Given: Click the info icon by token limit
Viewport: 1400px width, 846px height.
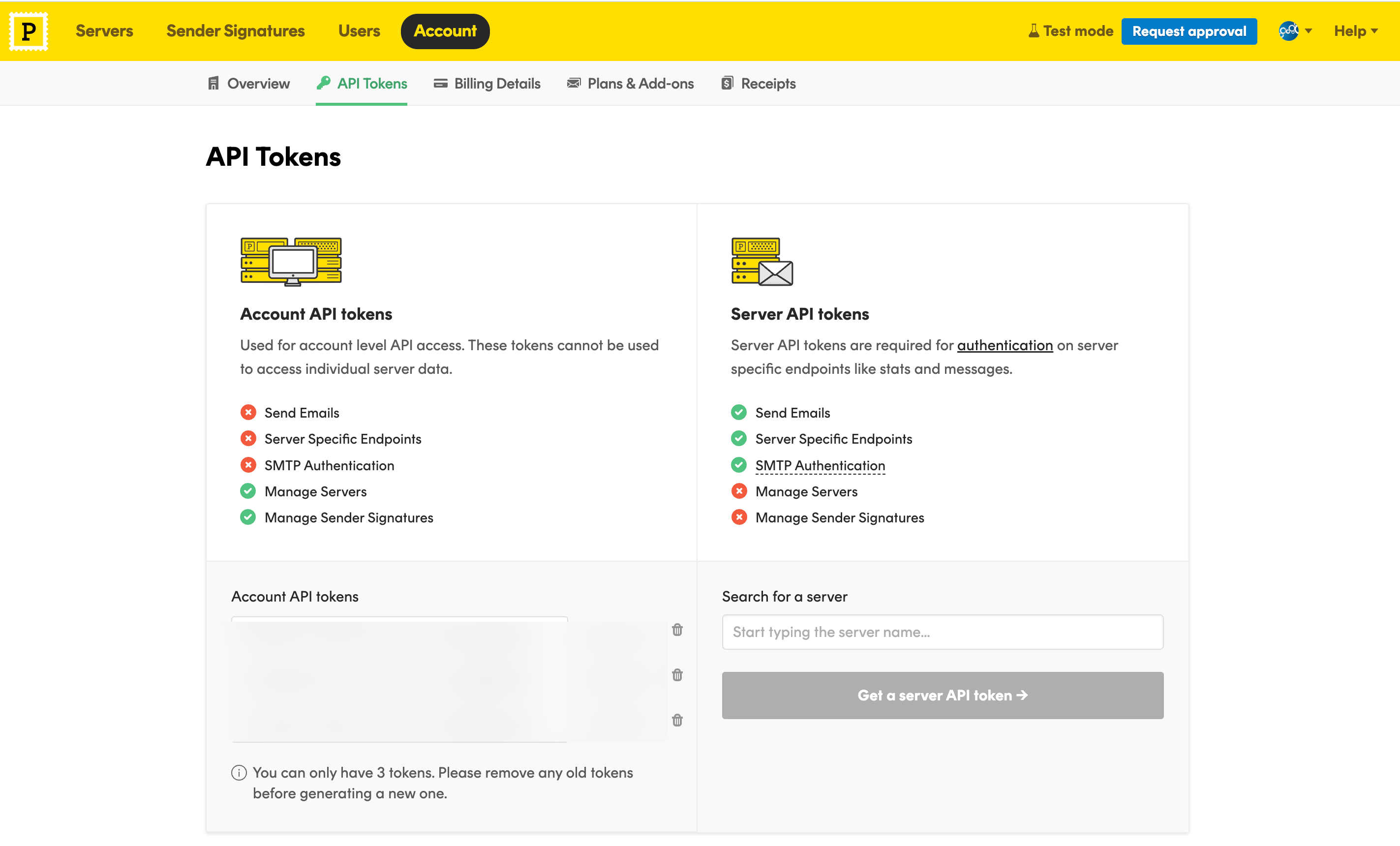Looking at the screenshot, I should click(239, 773).
